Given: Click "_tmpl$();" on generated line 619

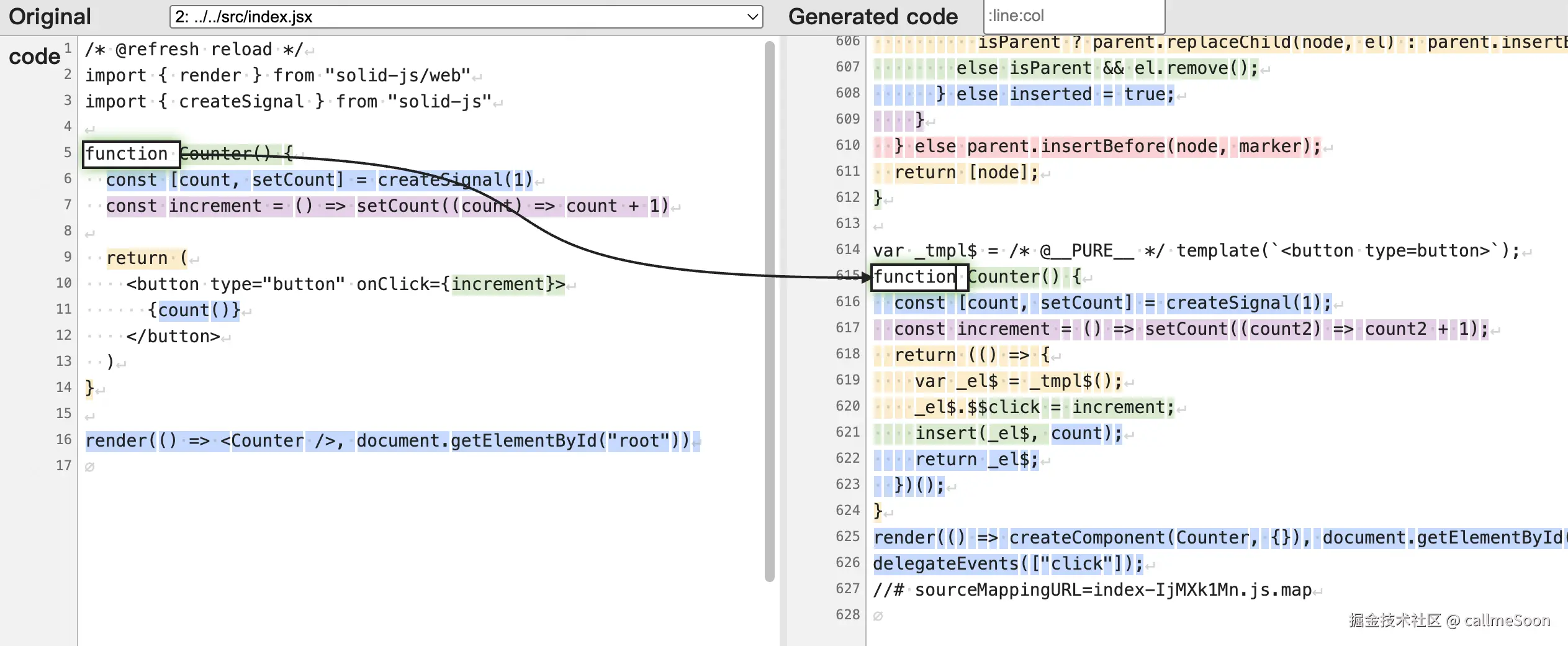Looking at the screenshot, I should [1076, 381].
